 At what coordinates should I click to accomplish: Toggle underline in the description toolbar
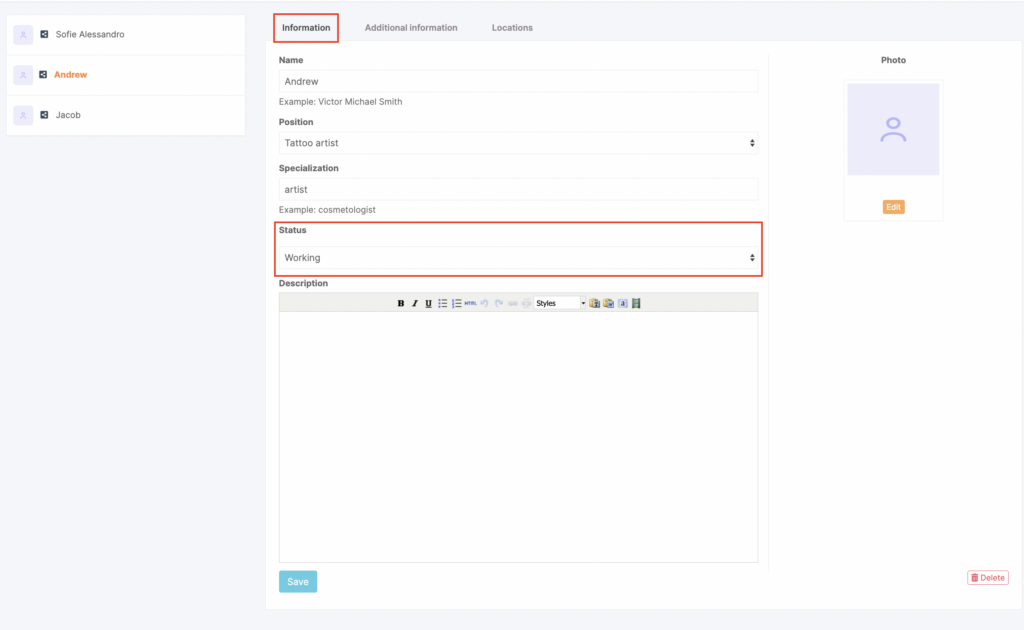click(x=429, y=303)
